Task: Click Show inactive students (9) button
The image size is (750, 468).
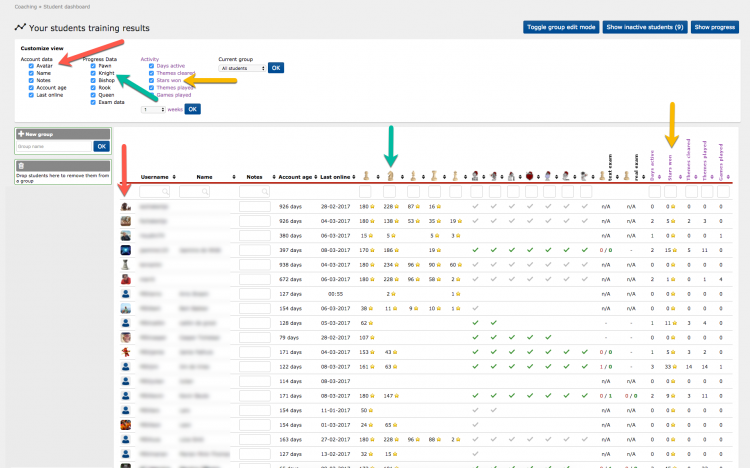Action: click(645, 27)
